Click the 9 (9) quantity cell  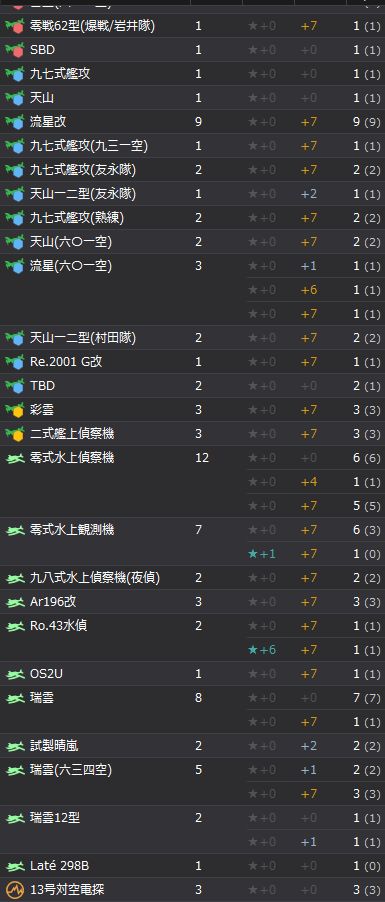(x=367, y=122)
